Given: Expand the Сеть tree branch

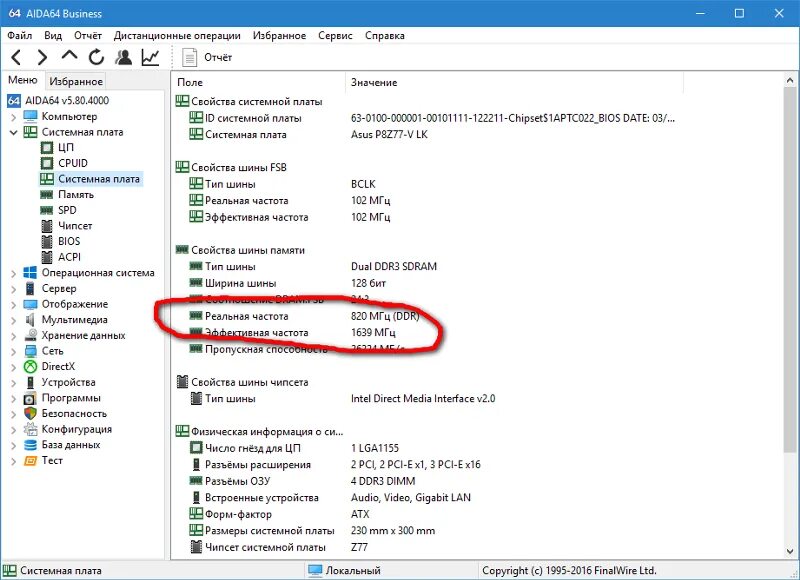Looking at the screenshot, I should (x=13, y=351).
